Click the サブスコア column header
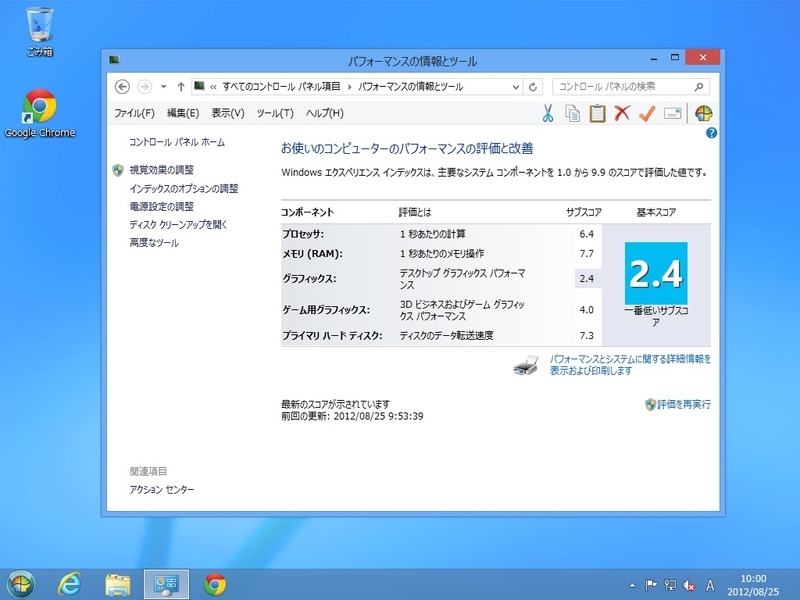The image size is (800, 600). tap(584, 212)
